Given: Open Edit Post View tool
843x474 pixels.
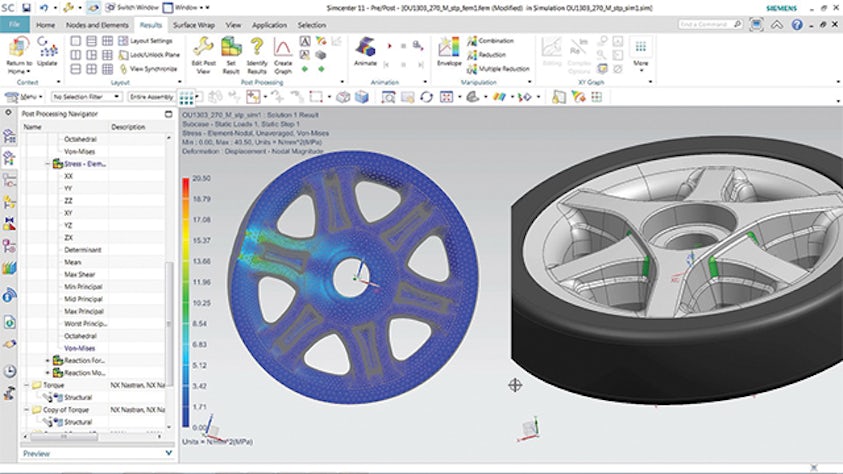Looking at the screenshot, I should point(203,55).
